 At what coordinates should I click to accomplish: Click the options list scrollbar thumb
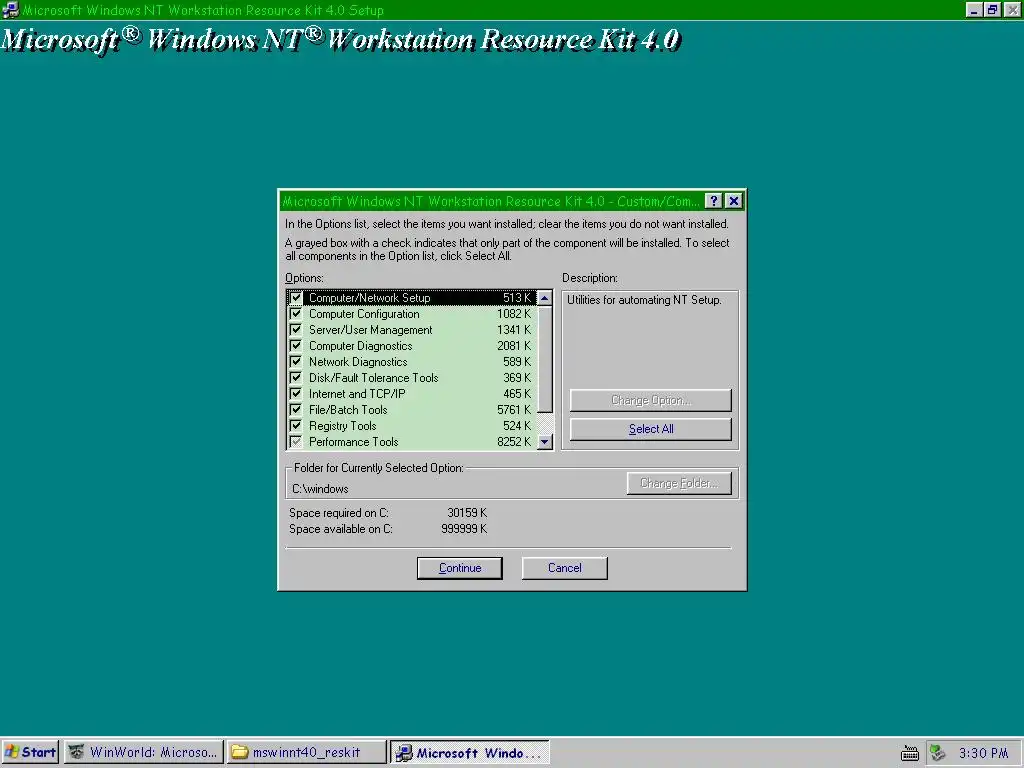[x=545, y=359]
